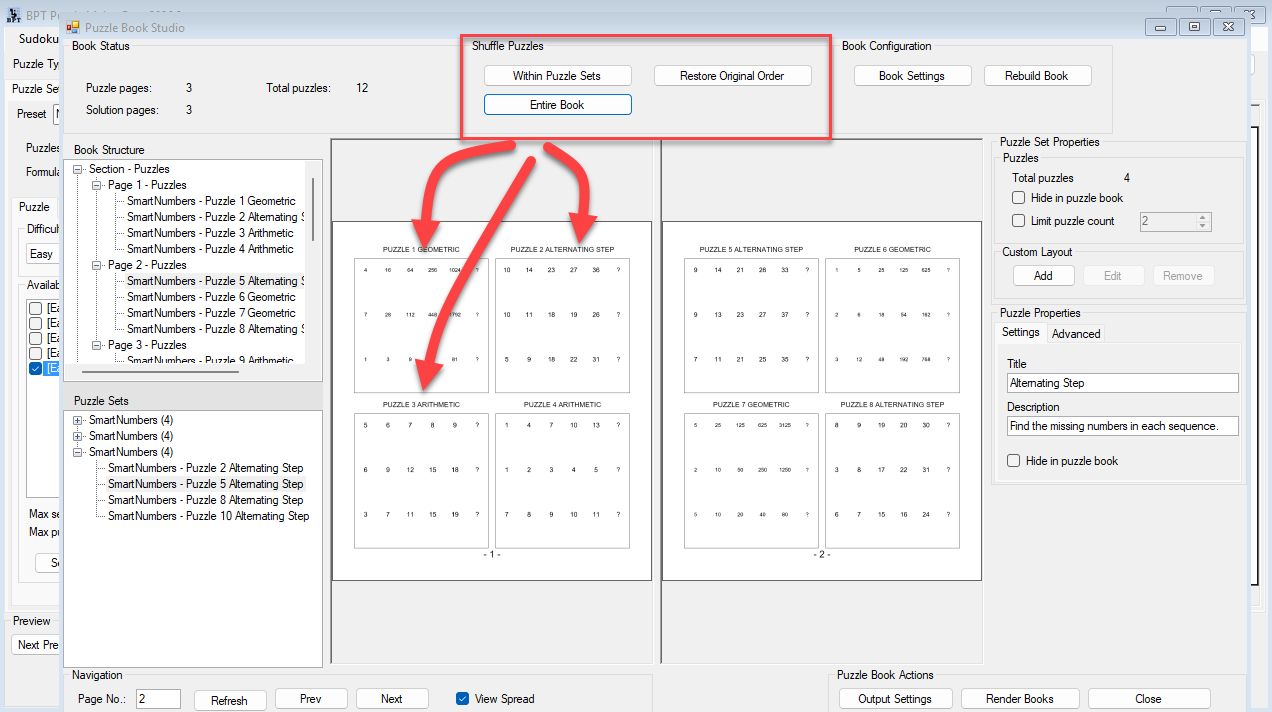
Task: Select Puzzle 2 Alternating Step in Puzzle Sets
Action: [205, 468]
